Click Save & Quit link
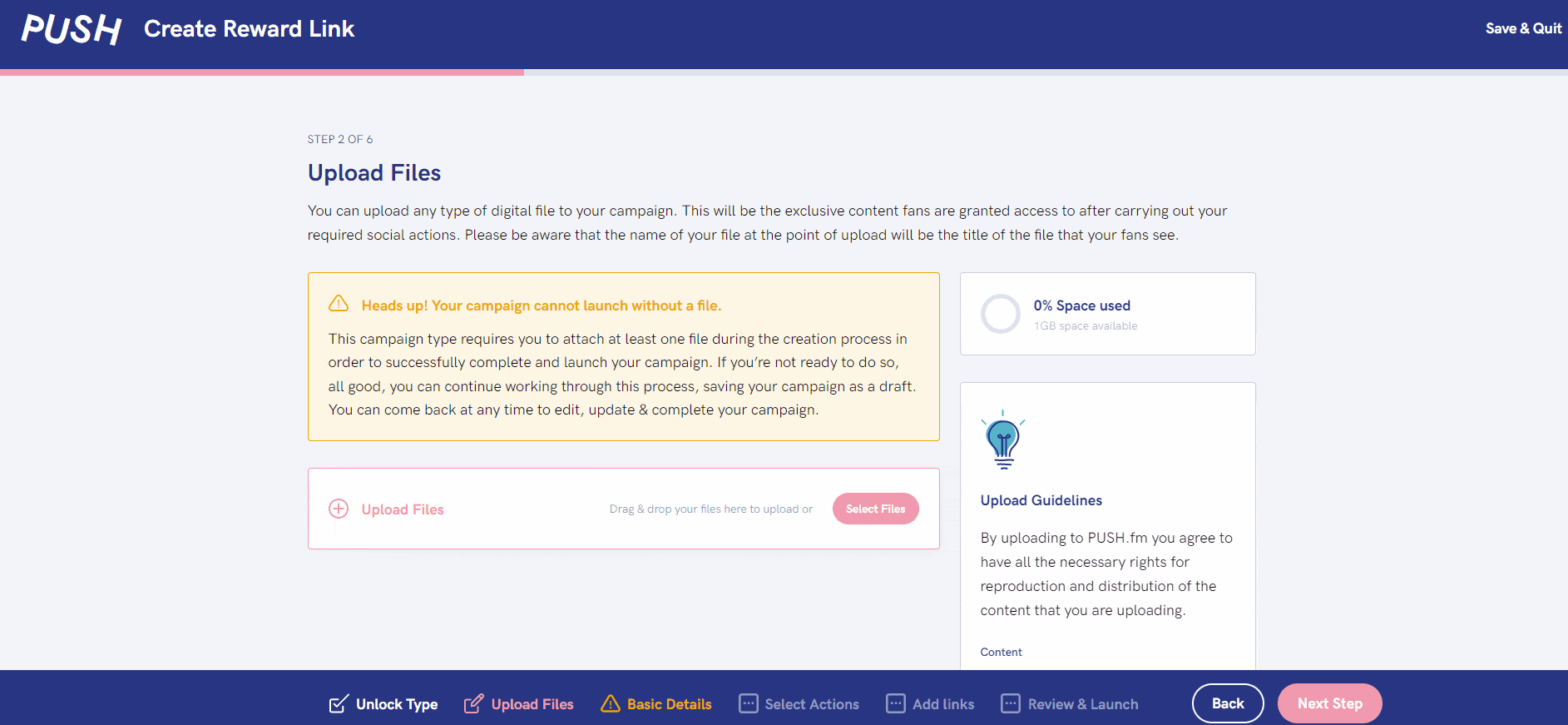This screenshot has height=725, width=1568. click(x=1524, y=28)
